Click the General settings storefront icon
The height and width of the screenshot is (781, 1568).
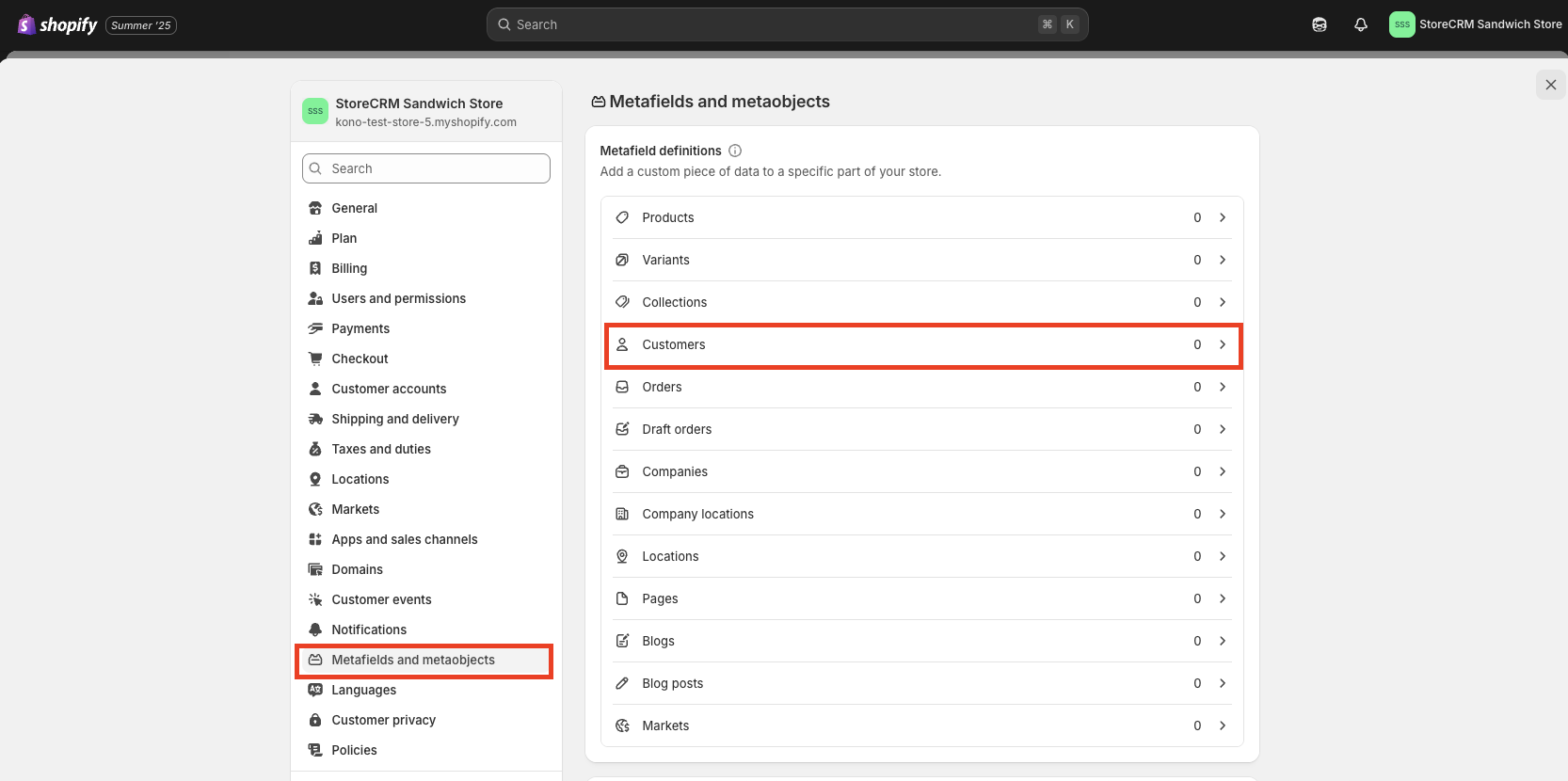(x=315, y=208)
